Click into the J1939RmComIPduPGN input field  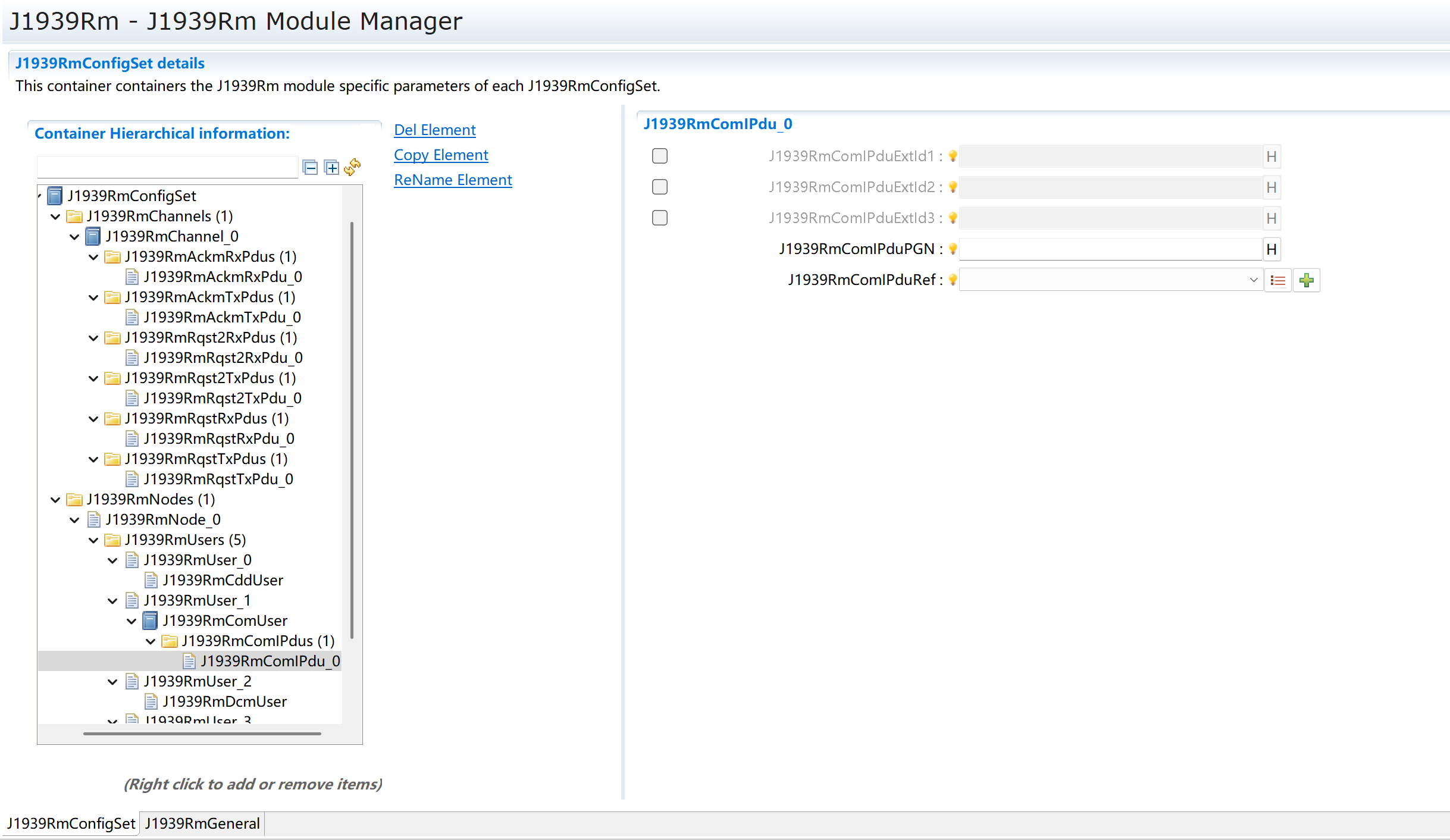tap(1111, 249)
